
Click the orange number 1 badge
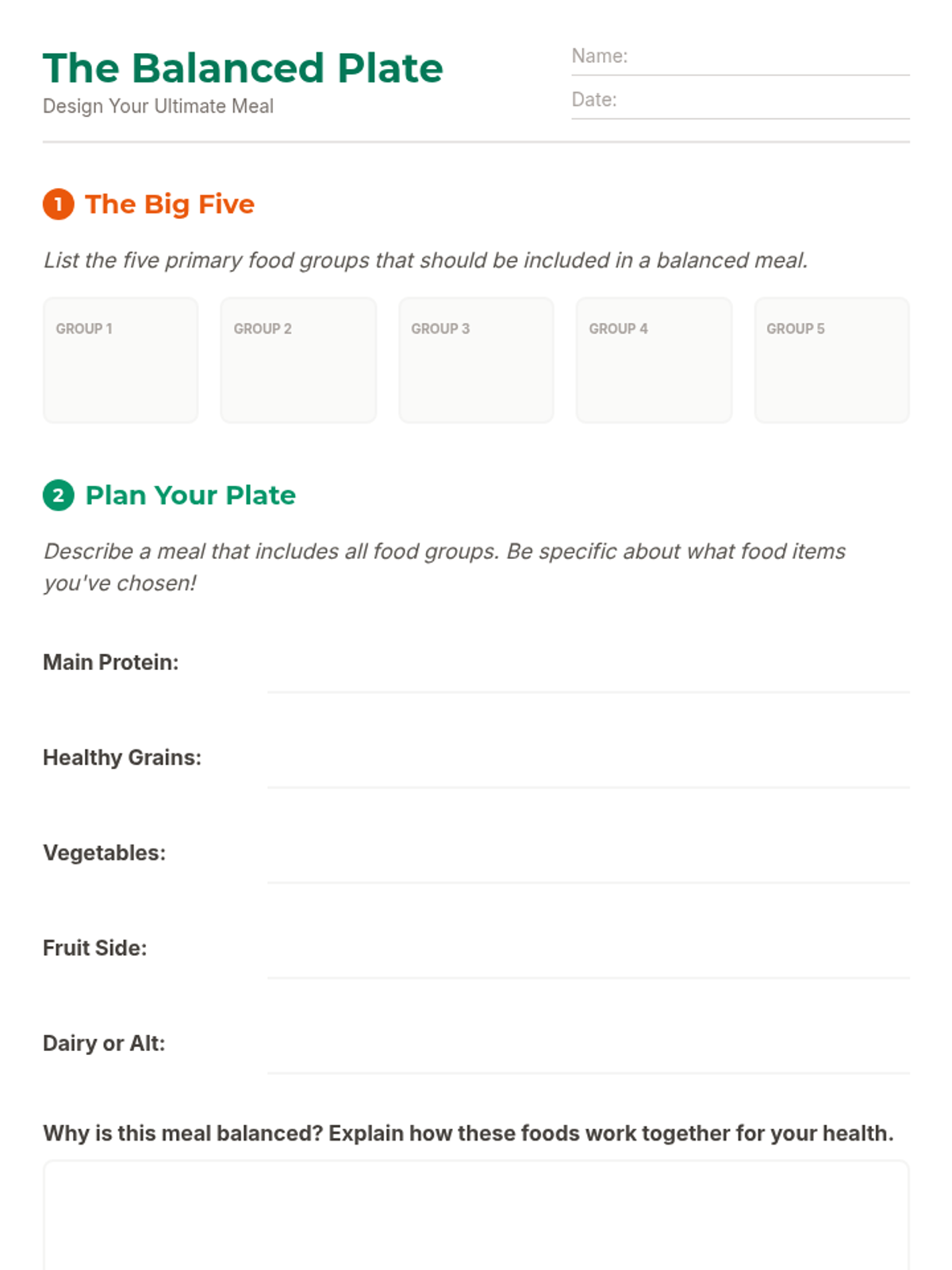point(58,204)
